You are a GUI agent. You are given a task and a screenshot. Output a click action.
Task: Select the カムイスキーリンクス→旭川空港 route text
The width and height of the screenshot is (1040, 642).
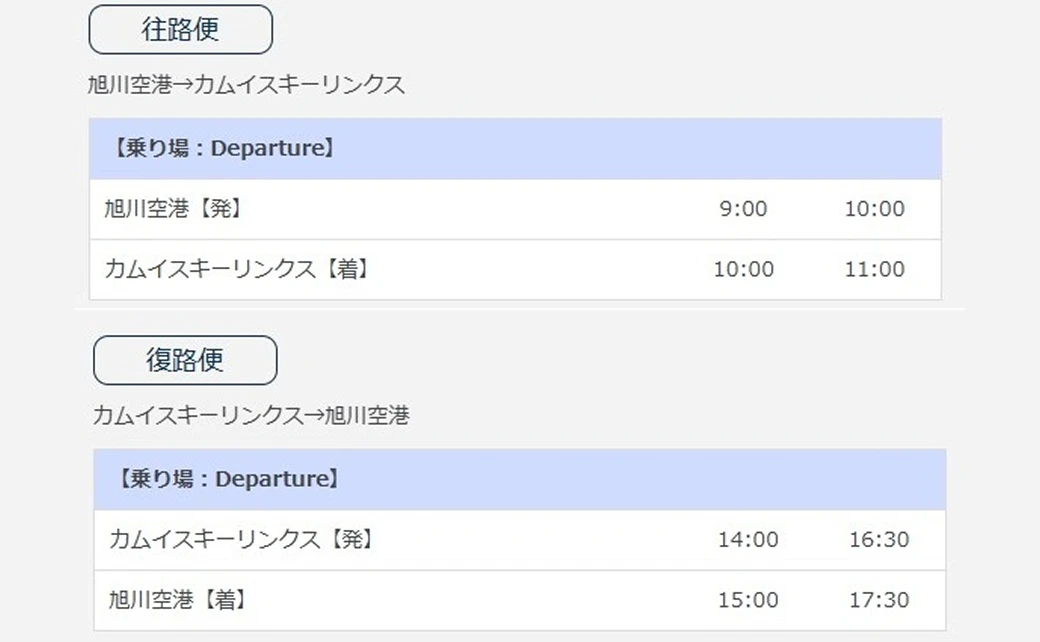(x=250, y=415)
